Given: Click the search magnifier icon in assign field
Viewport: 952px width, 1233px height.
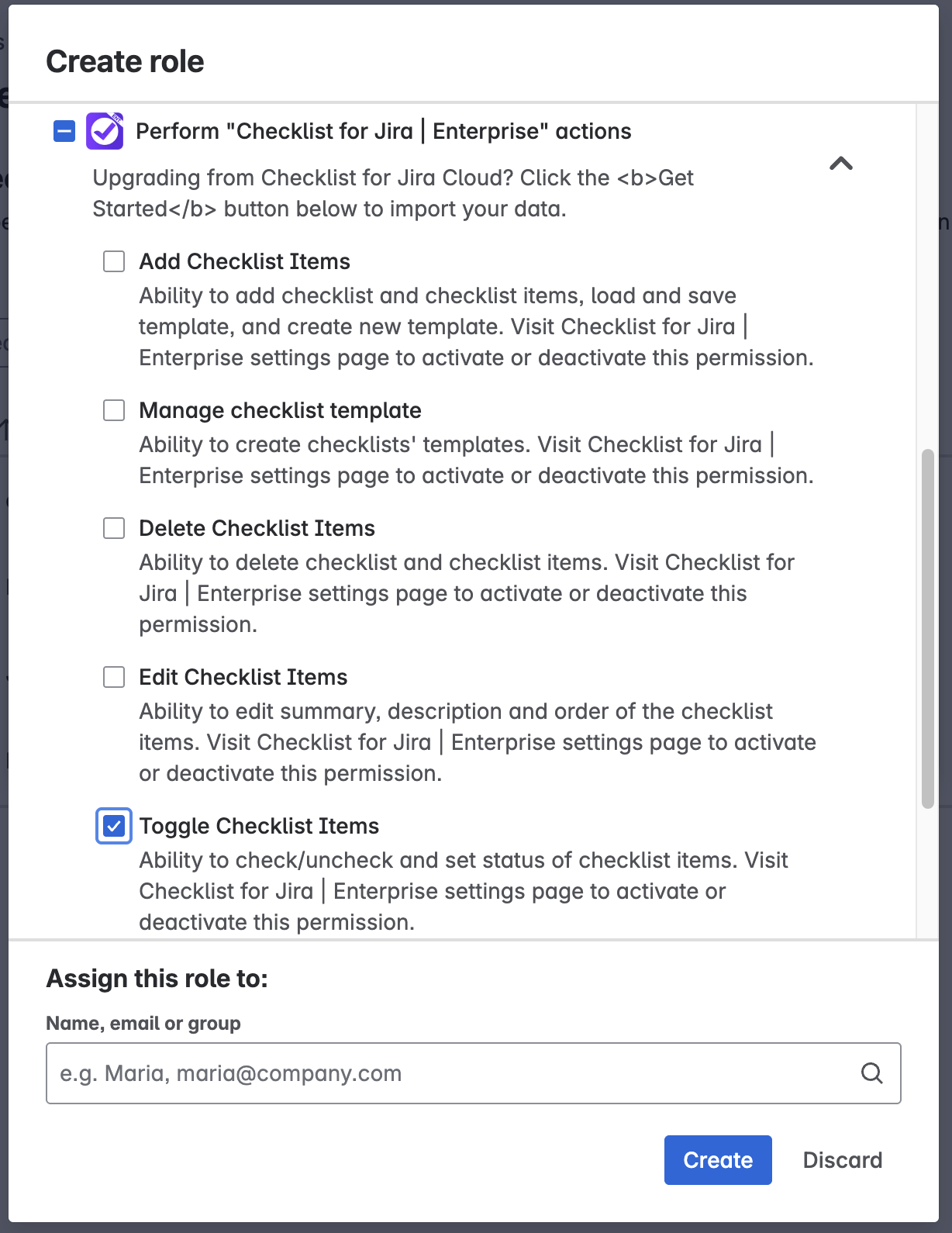Looking at the screenshot, I should click(x=872, y=1073).
